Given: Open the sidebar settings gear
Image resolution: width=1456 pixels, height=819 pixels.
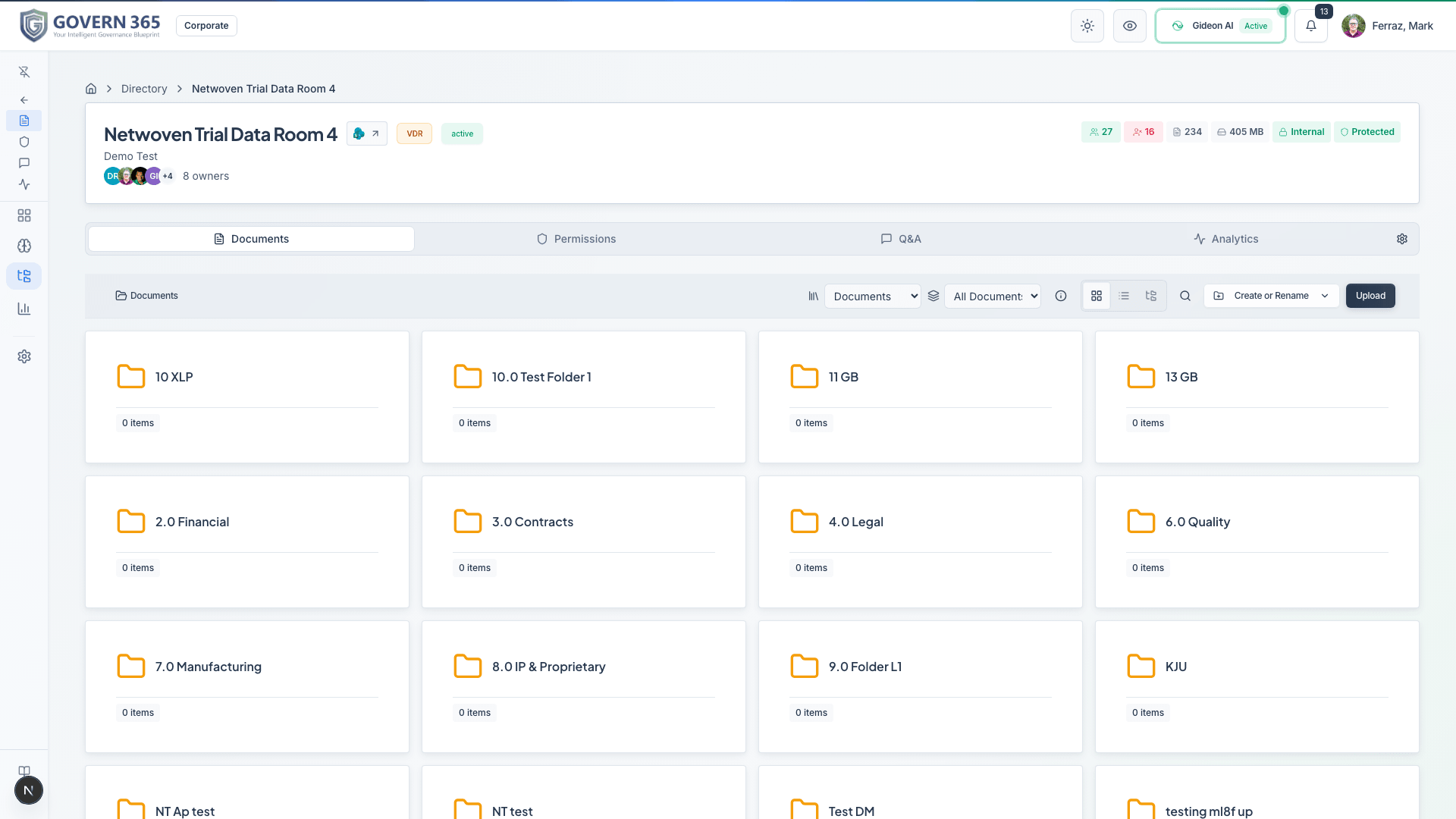Looking at the screenshot, I should coord(24,356).
